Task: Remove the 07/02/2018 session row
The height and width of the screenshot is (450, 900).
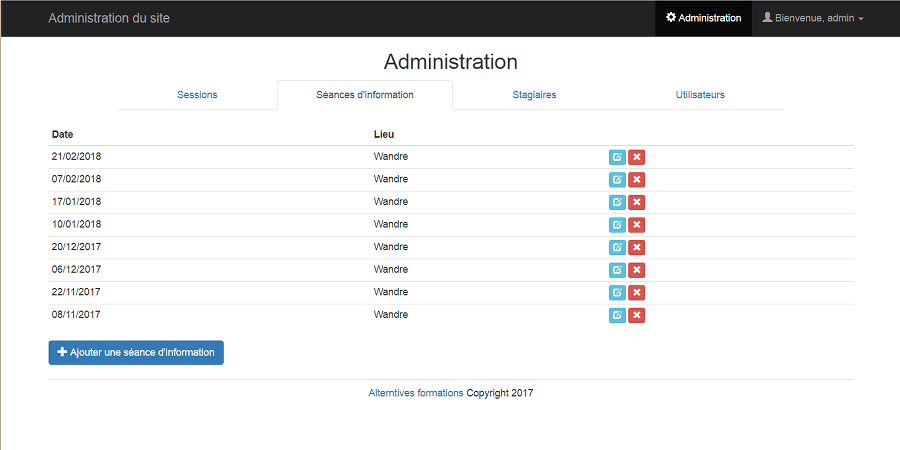Action: coord(637,180)
